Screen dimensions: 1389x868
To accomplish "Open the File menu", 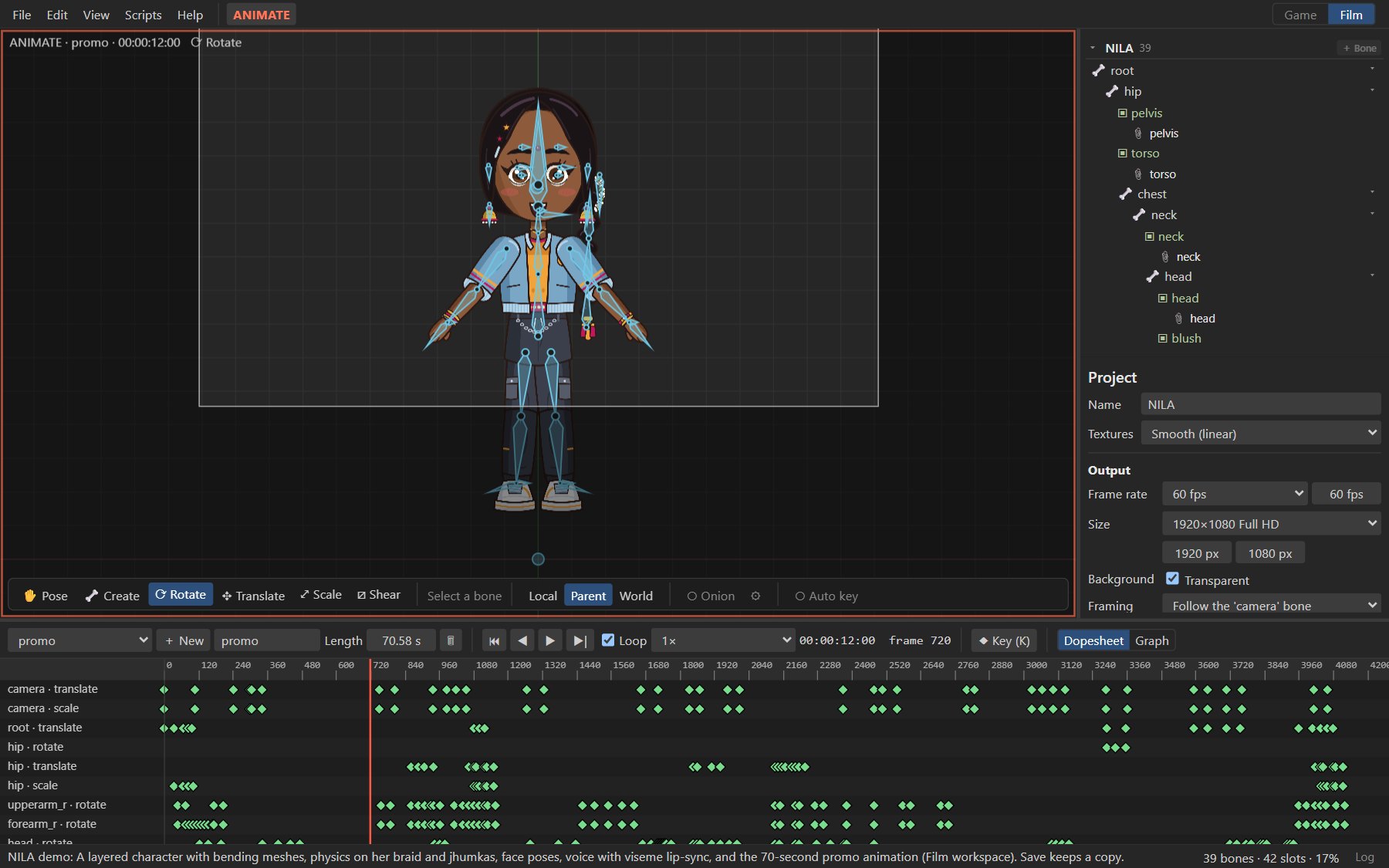I will [x=22, y=15].
